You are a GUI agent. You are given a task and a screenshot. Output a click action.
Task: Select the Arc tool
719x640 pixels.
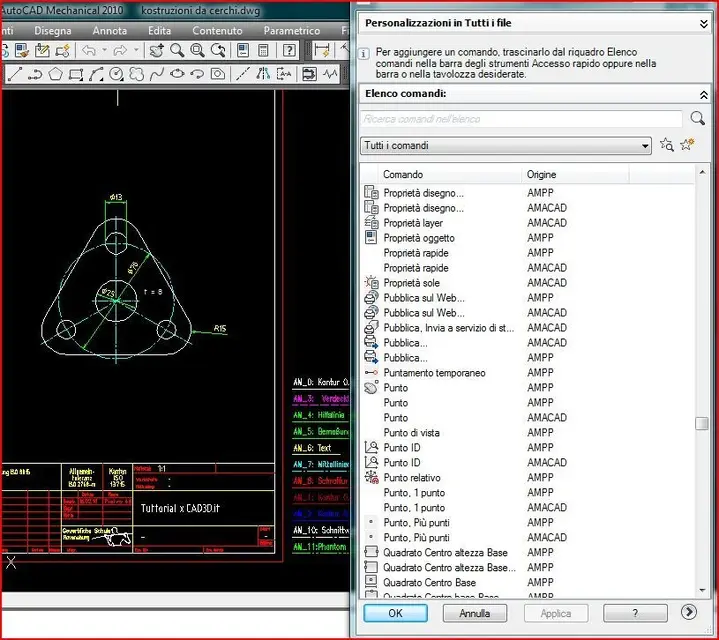click(96, 74)
